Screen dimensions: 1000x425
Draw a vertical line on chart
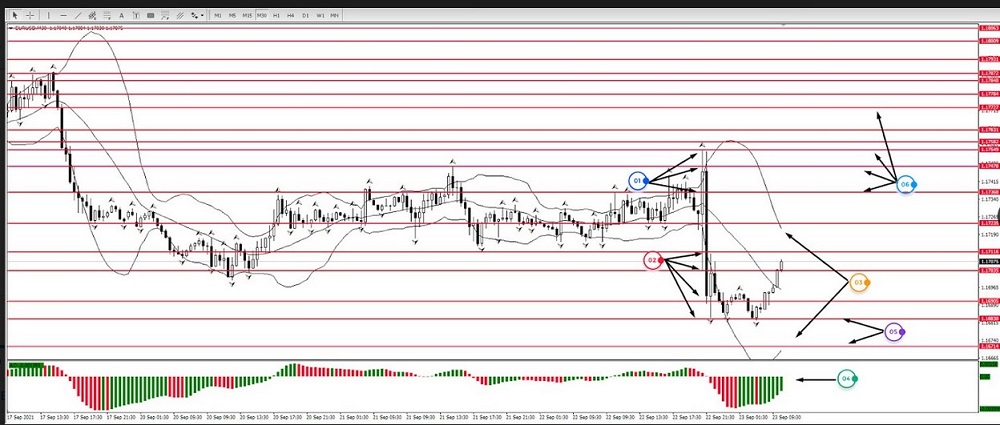[49, 15]
